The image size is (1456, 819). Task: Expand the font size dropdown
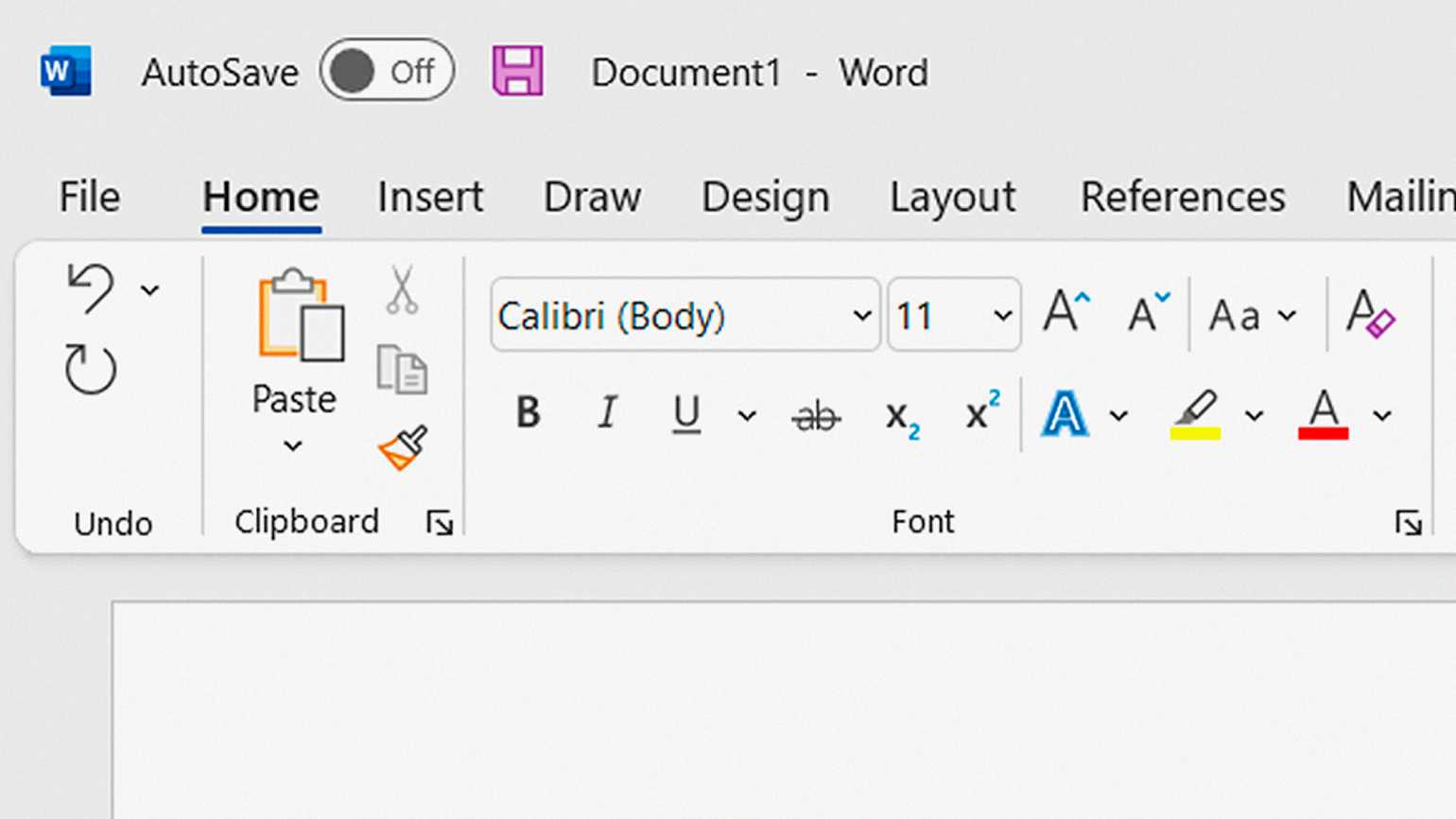tap(1002, 315)
